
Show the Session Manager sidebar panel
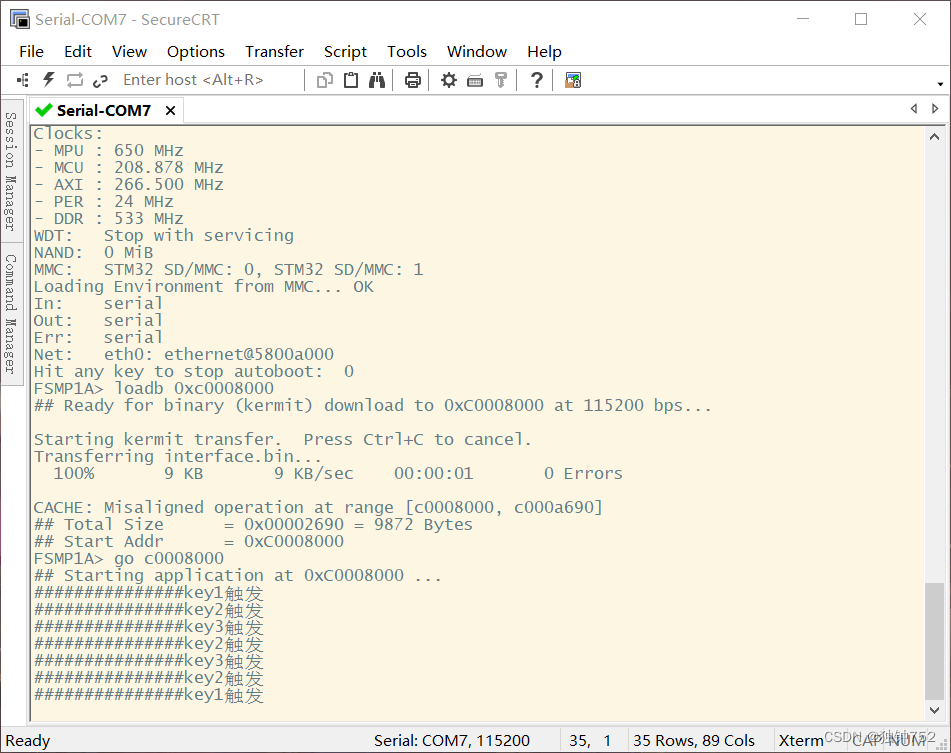(13, 183)
